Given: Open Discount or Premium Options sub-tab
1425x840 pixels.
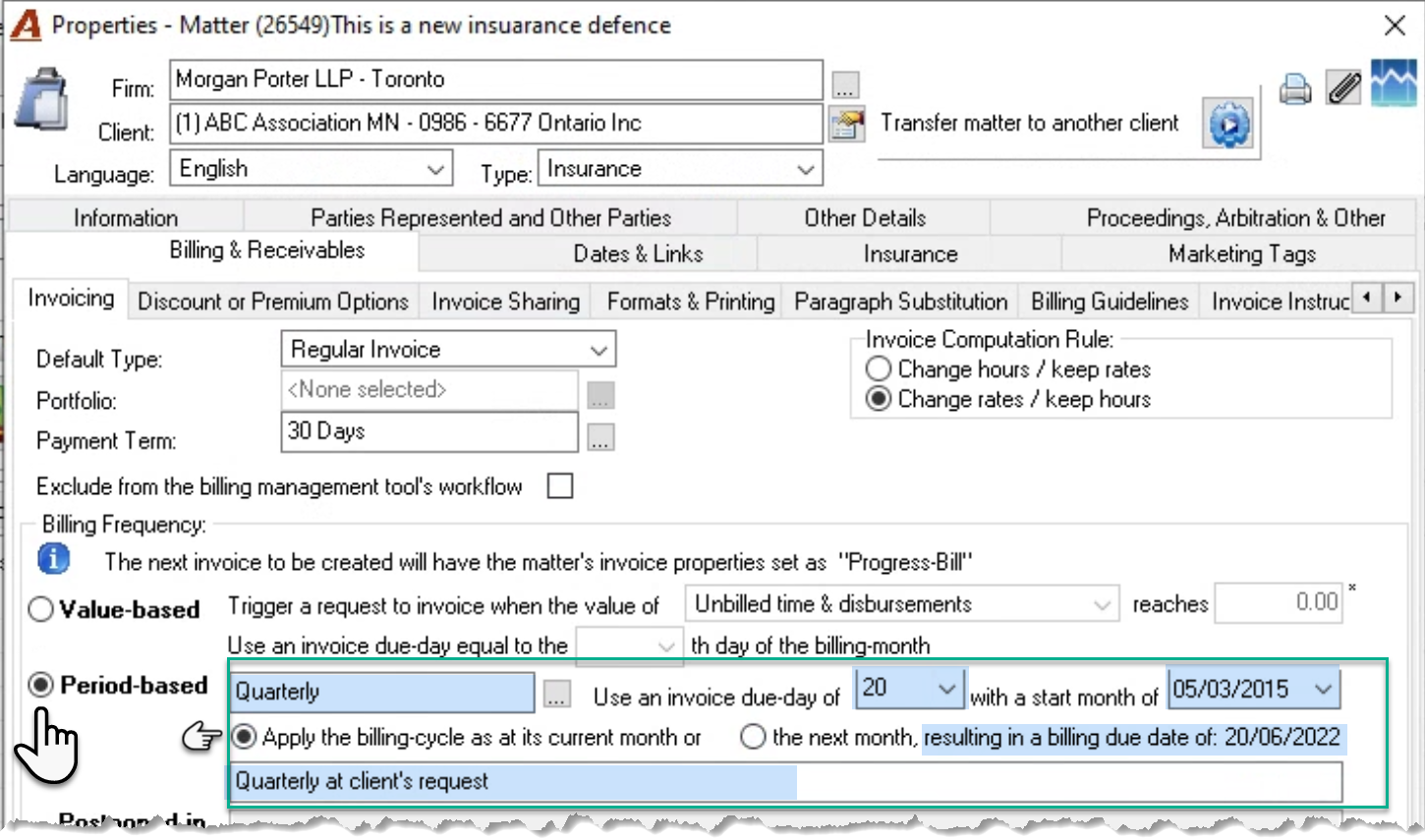Looking at the screenshot, I should pyautogui.click(x=273, y=302).
